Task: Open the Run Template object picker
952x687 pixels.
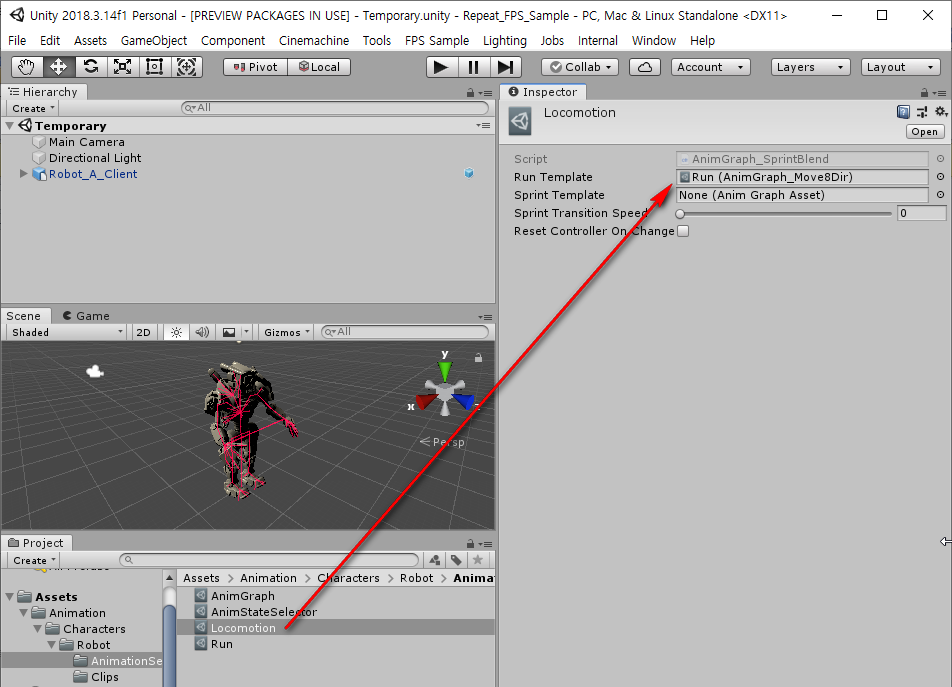Action: (x=940, y=177)
